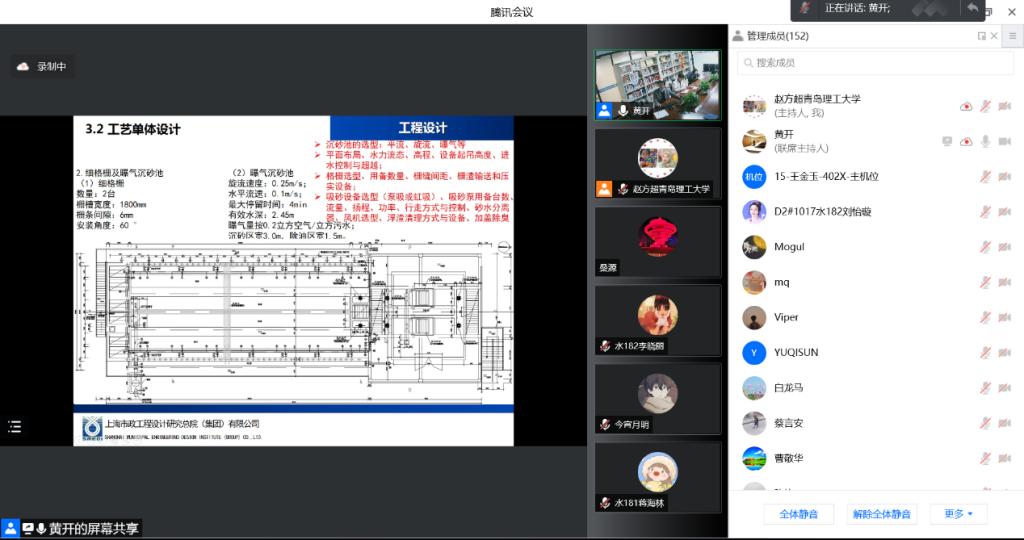Viewport: 1024px width, 540px height.
Task: Click 全体静音 to mute all
Action: 798,514
